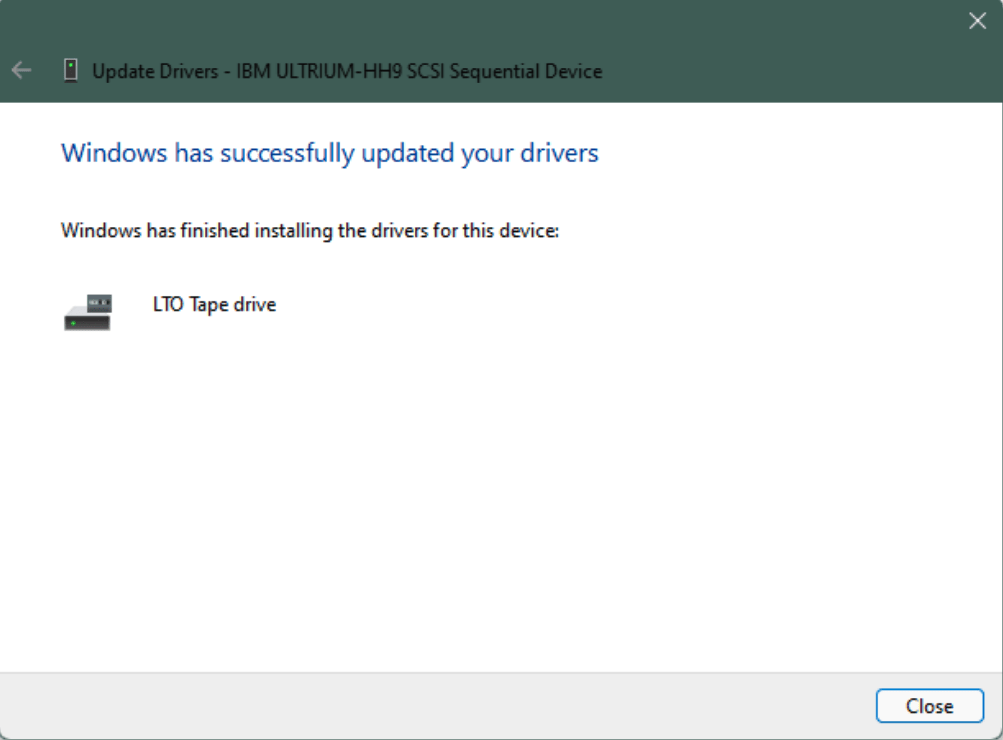The image size is (1003, 740).
Task: Click the LTO tape drive device icon
Action: point(88,312)
